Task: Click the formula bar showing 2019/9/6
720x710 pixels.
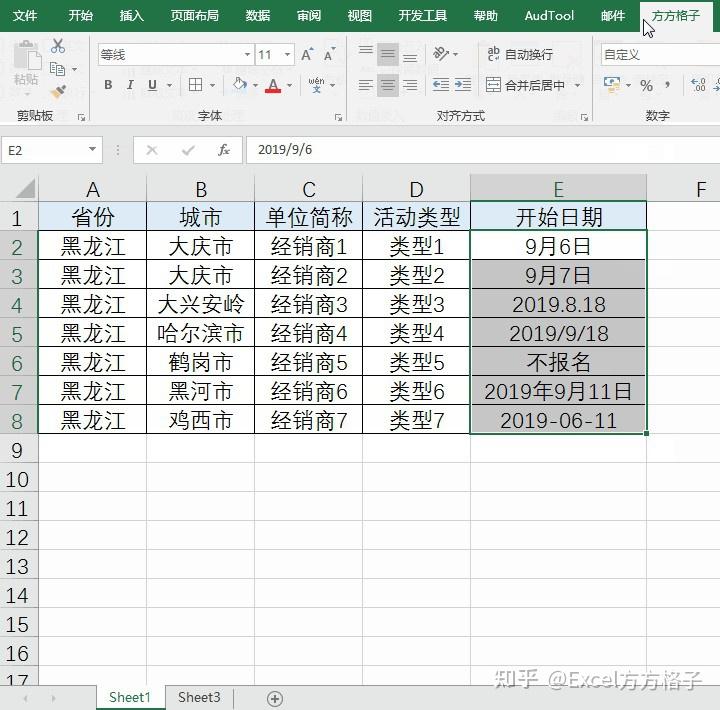Action: tap(483, 150)
